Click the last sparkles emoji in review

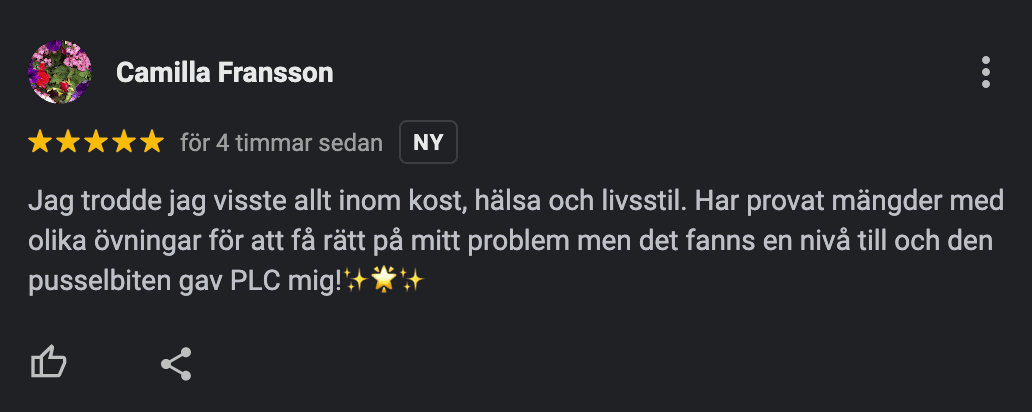pos(413,281)
